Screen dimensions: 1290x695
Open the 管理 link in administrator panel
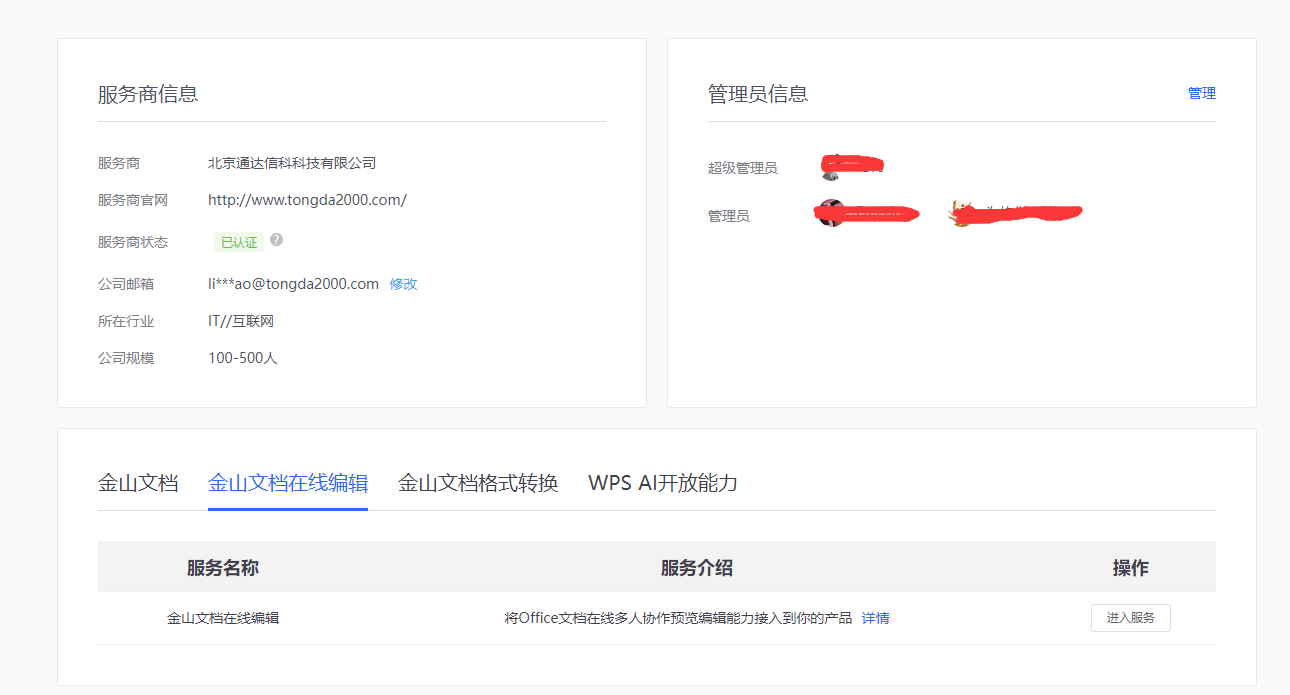point(1201,93)
